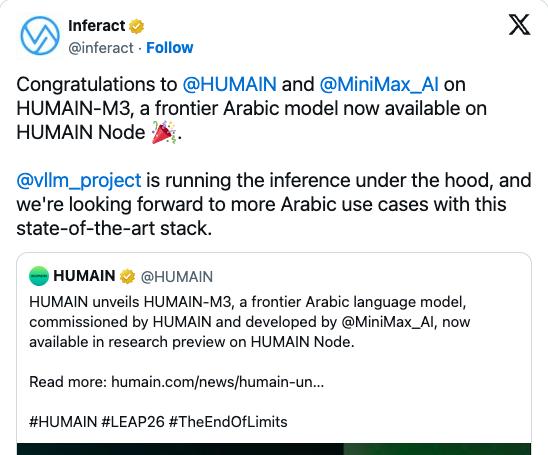This screenshot has height=455, width=548.
Task: Open the #LEAP26 hashtag
Action: point(133,422)
